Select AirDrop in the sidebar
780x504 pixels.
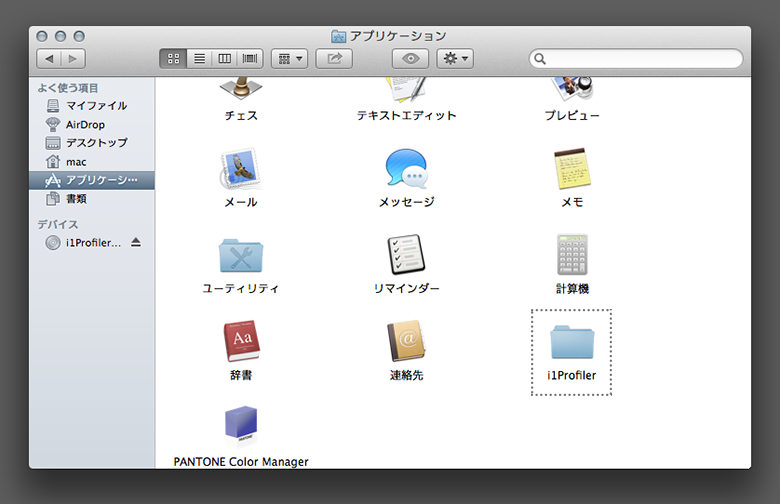click(85, 124)
